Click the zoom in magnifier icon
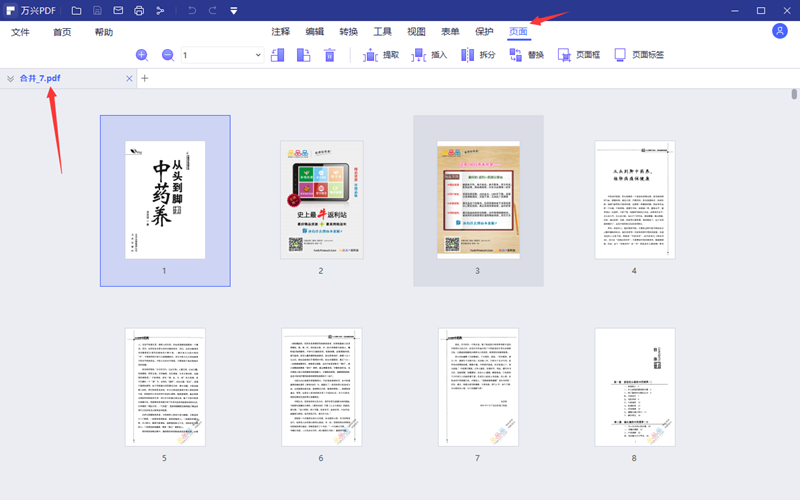The image size is (800, 500). coord(141,55)
